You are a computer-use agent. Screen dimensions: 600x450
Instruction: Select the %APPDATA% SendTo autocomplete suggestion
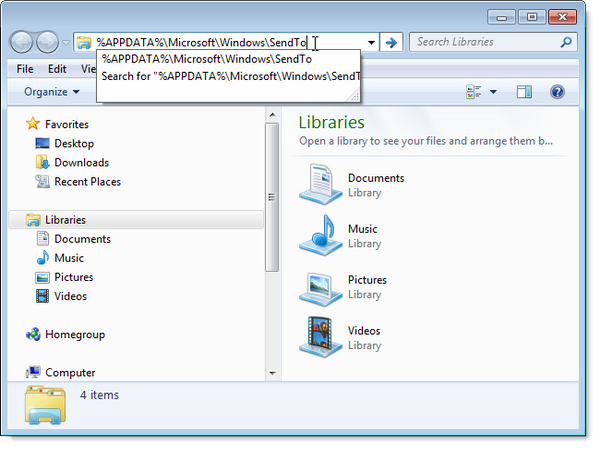tap(207, 59)
